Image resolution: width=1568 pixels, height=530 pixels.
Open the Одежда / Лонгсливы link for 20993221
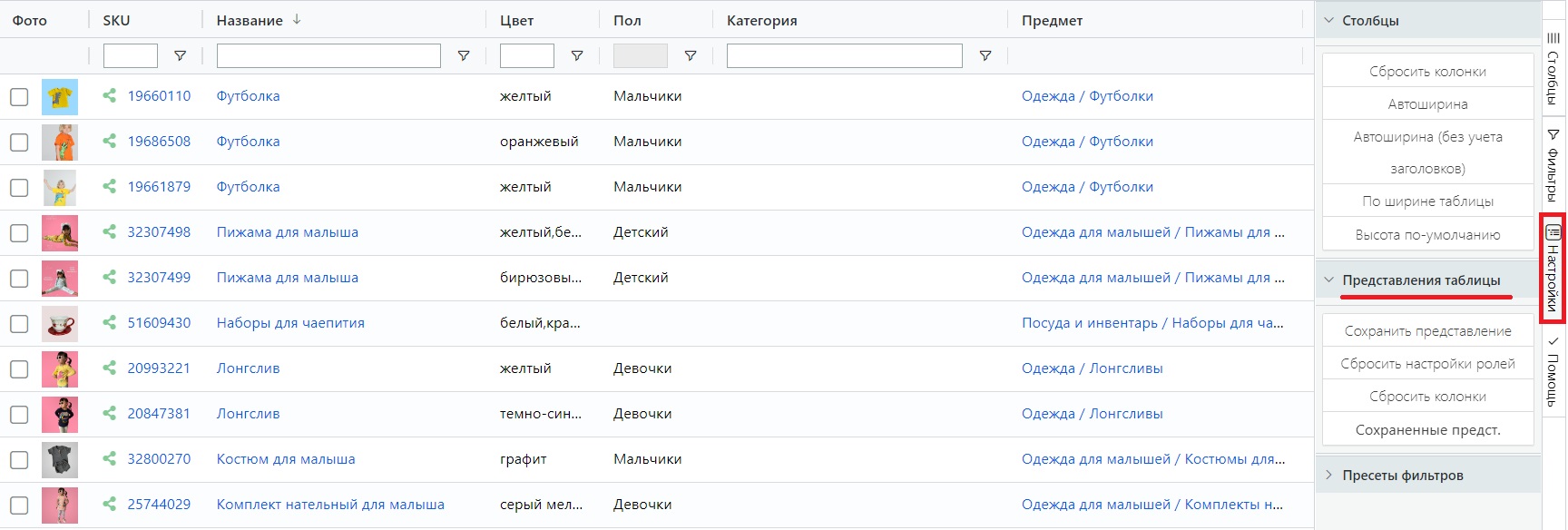tap(1092, 368)
